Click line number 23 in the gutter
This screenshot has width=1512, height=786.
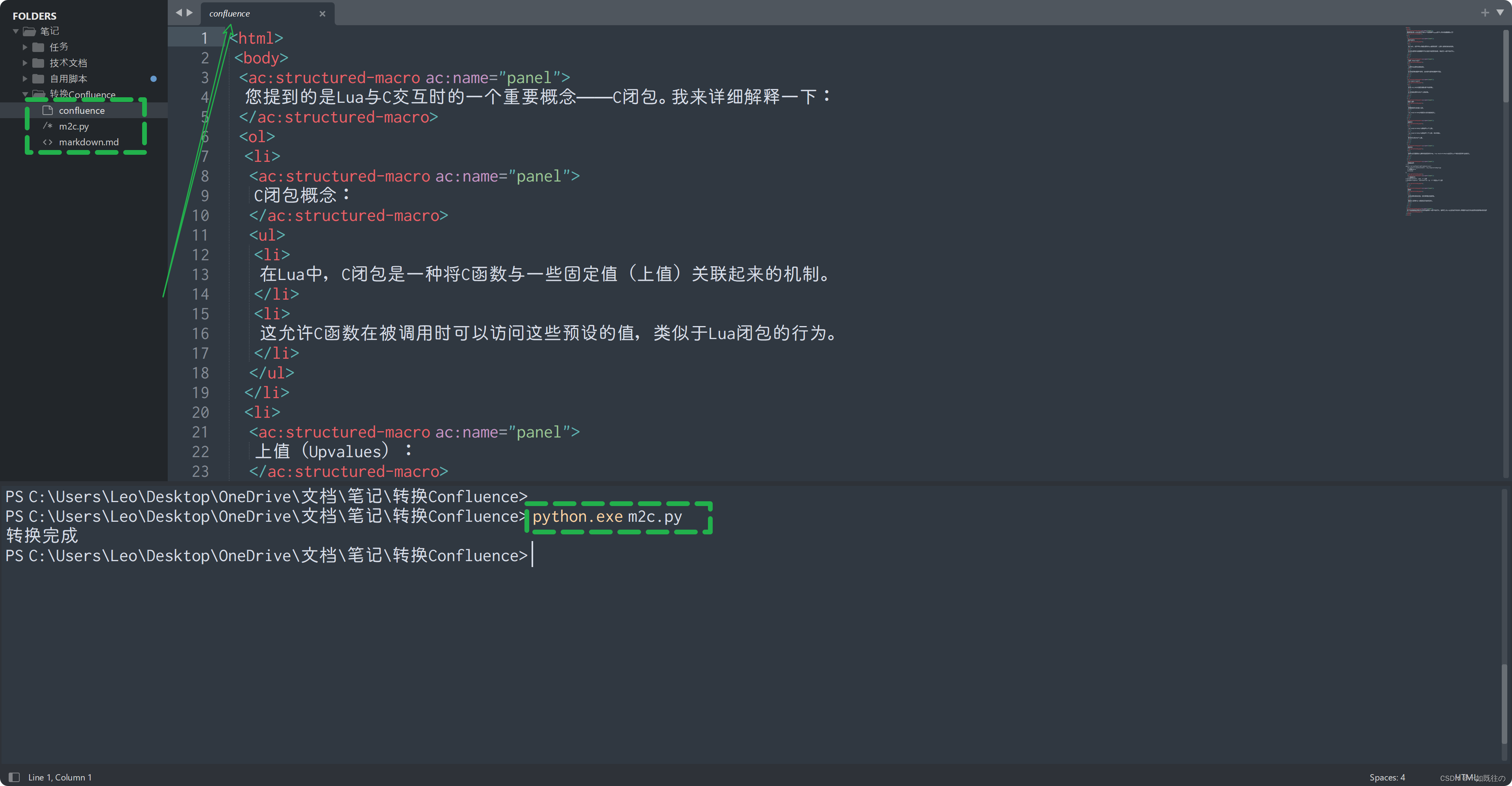[x=200, y=471]
